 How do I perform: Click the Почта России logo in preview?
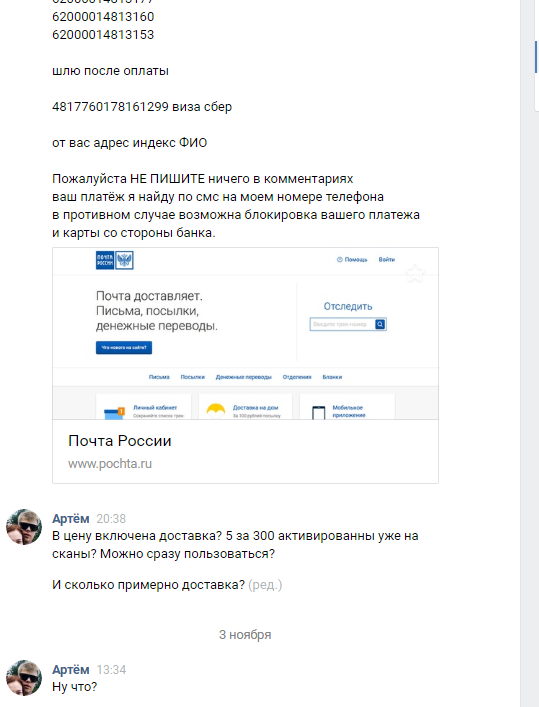[115, 260]
